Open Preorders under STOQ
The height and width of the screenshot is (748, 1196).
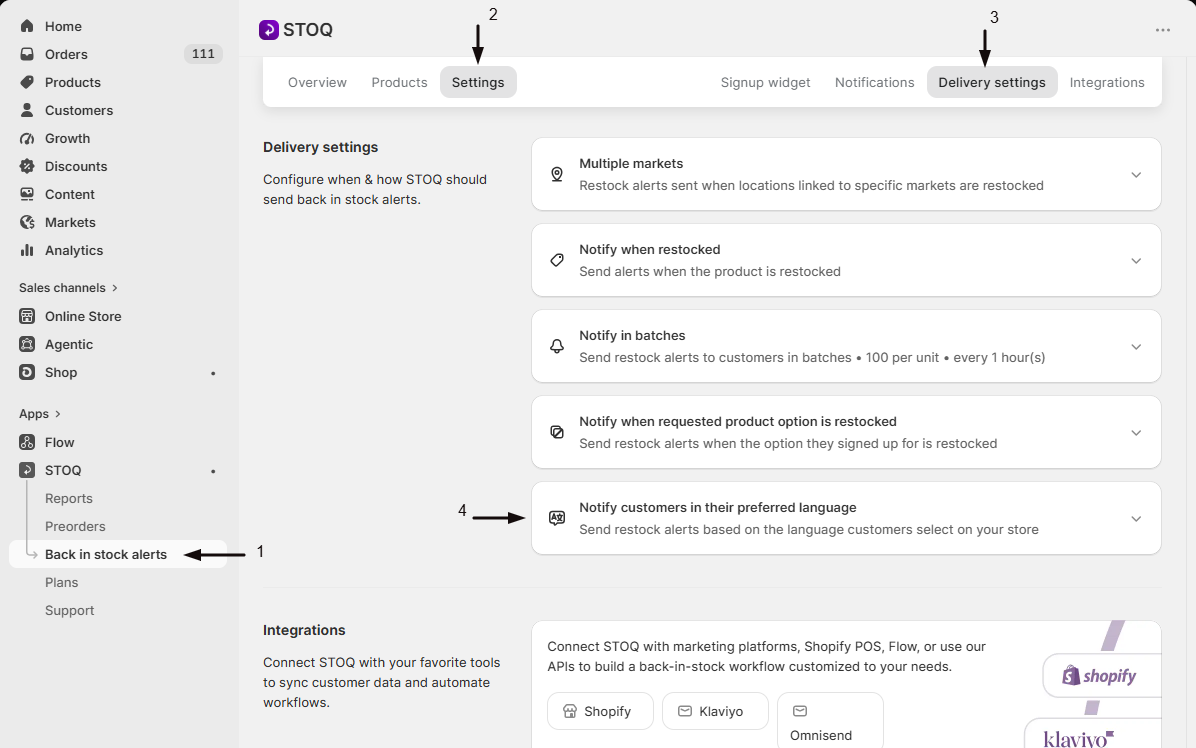click(x=75, y=527)
